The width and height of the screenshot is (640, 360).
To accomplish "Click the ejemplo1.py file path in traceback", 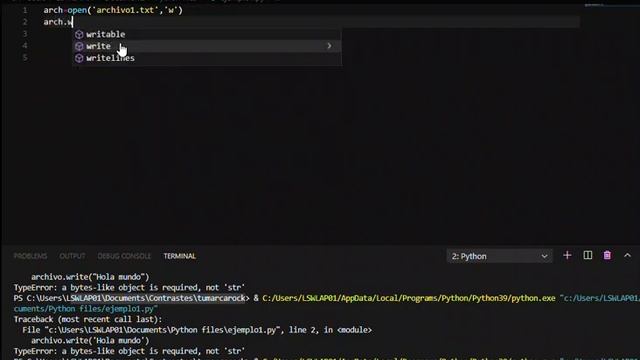I will pos(161,330).
